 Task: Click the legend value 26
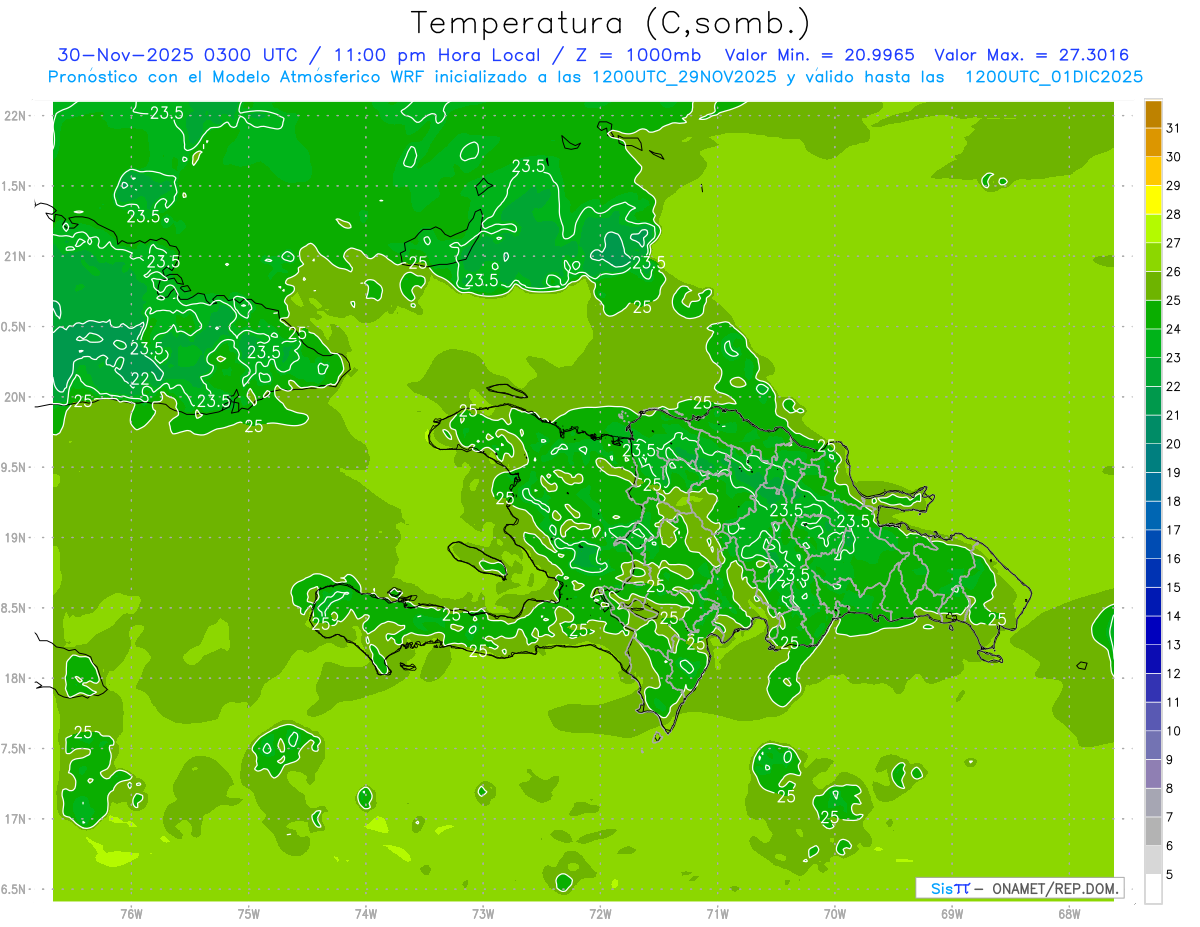(1174, 271)
